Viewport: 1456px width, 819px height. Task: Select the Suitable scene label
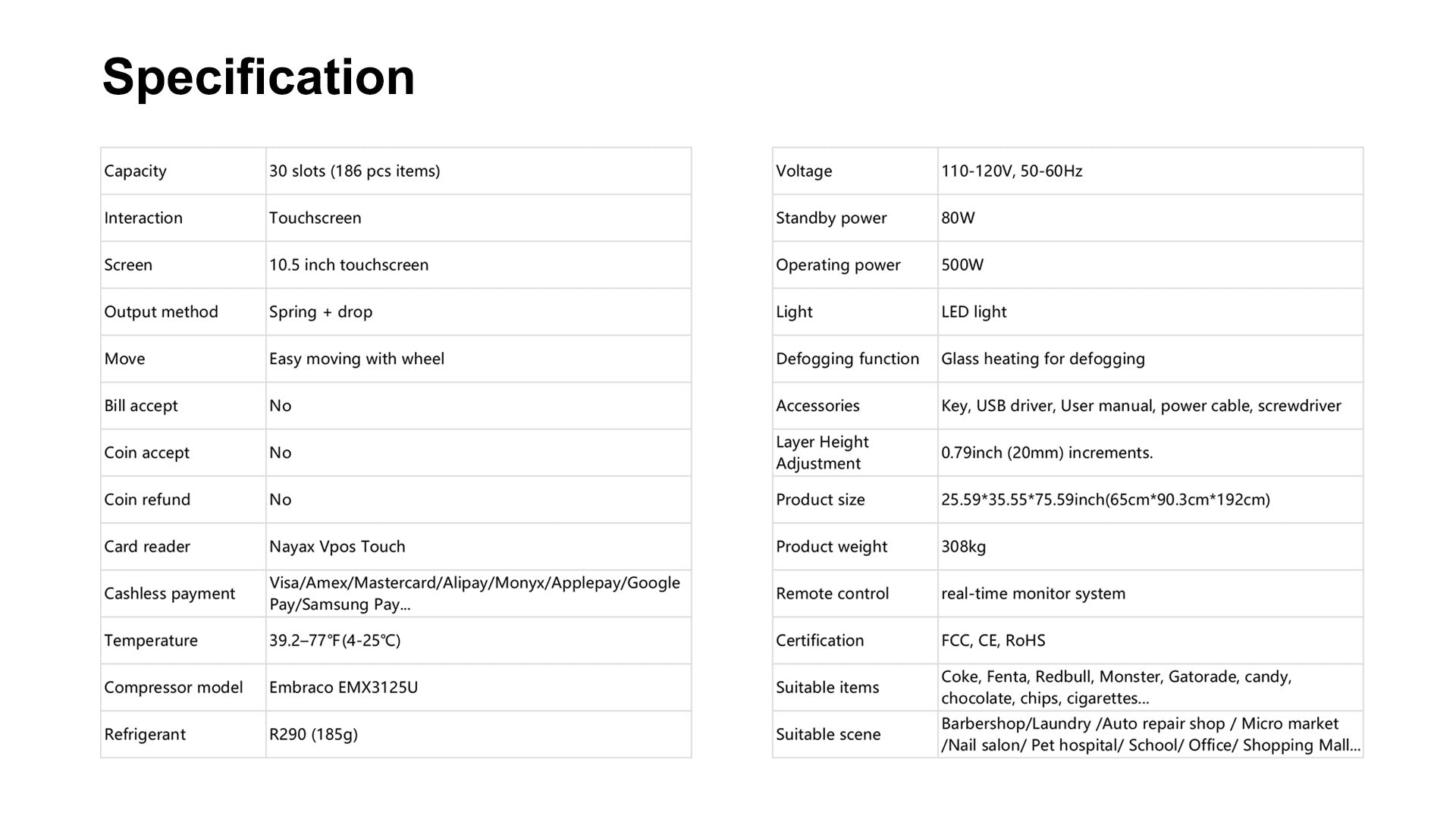828,735
